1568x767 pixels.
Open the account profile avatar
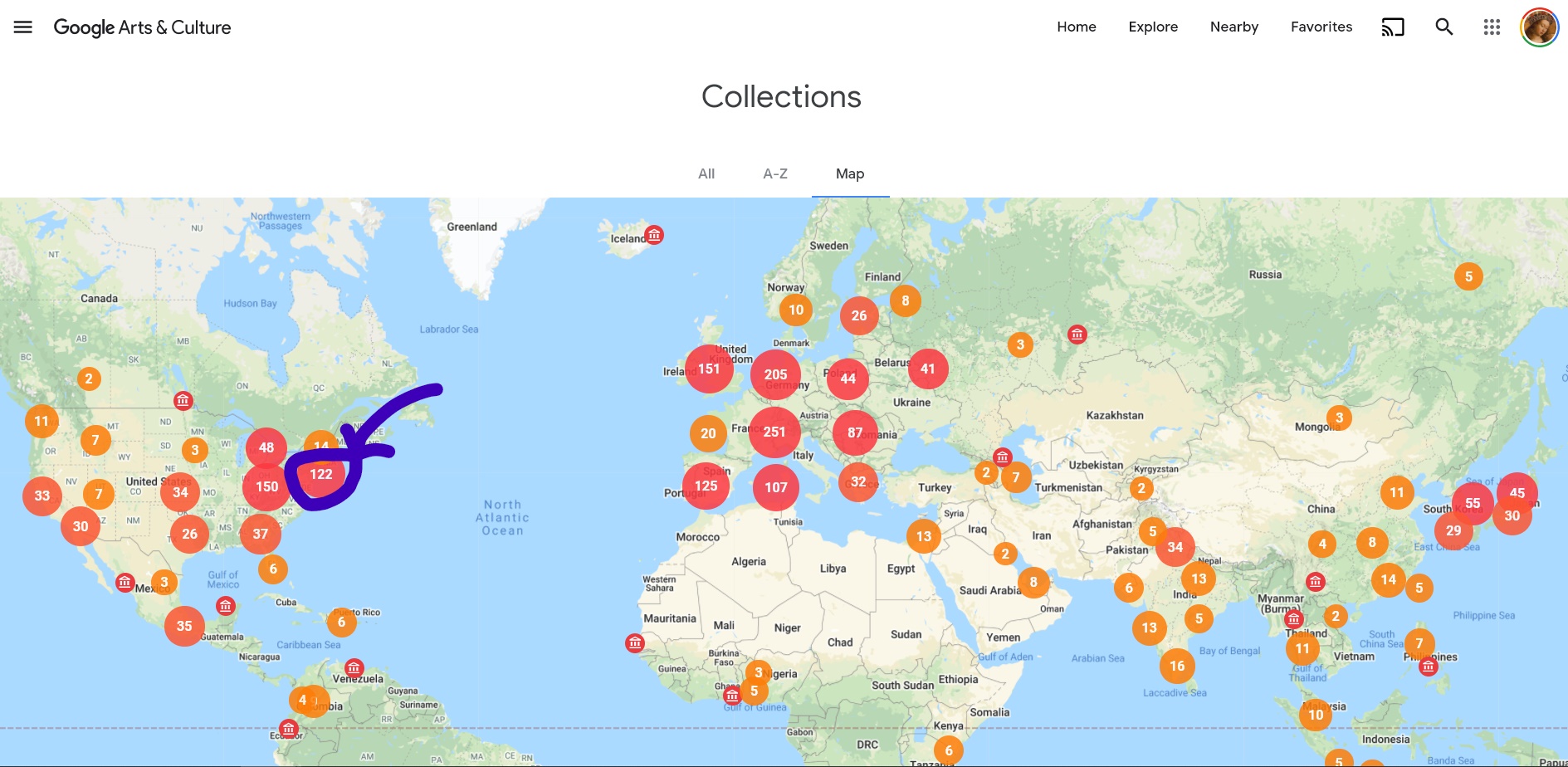[1540, 27]
